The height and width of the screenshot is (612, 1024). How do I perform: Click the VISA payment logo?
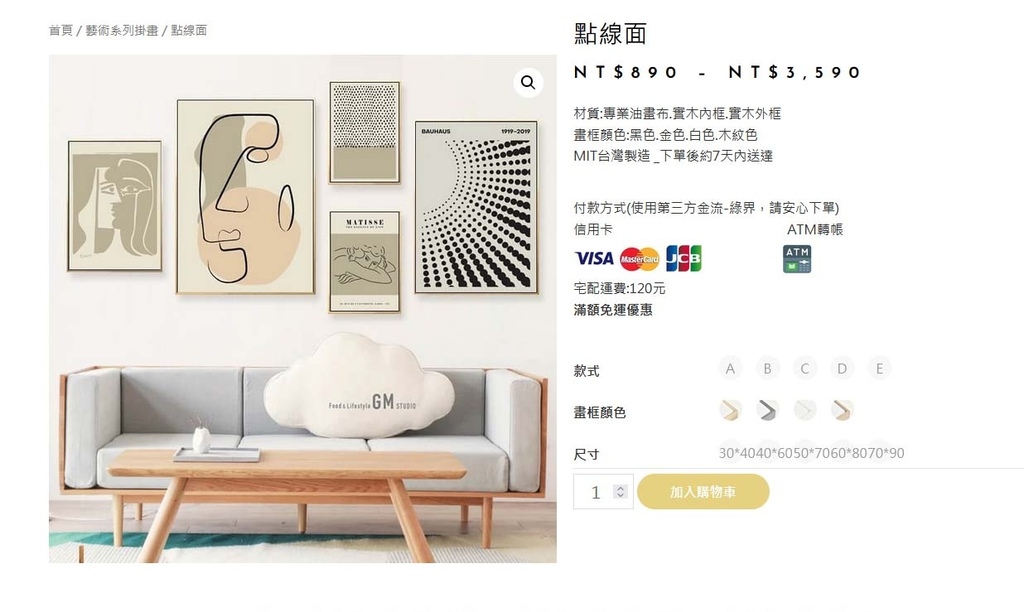point(594,259)
